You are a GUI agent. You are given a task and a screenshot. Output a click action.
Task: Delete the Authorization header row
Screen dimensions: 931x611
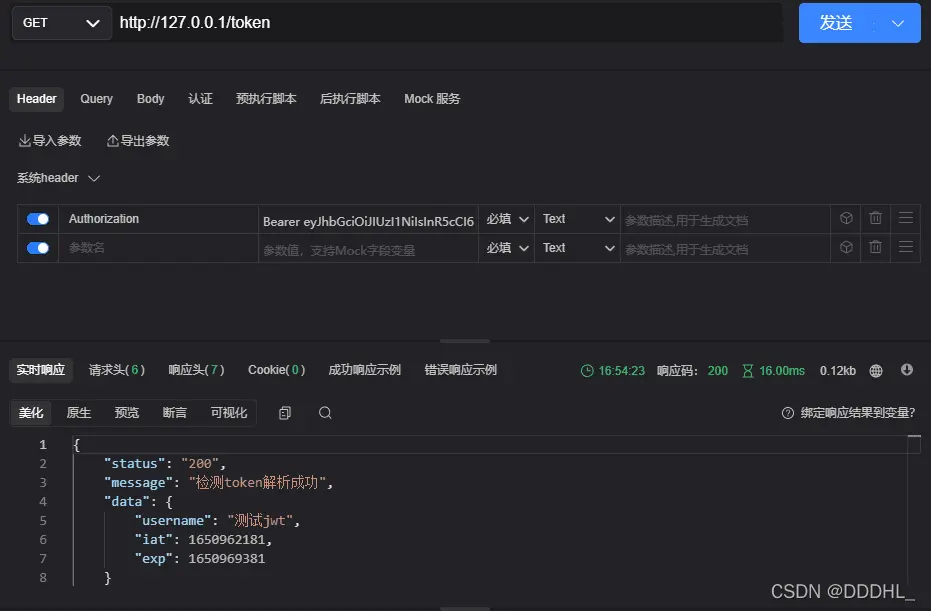pos(874,218)
